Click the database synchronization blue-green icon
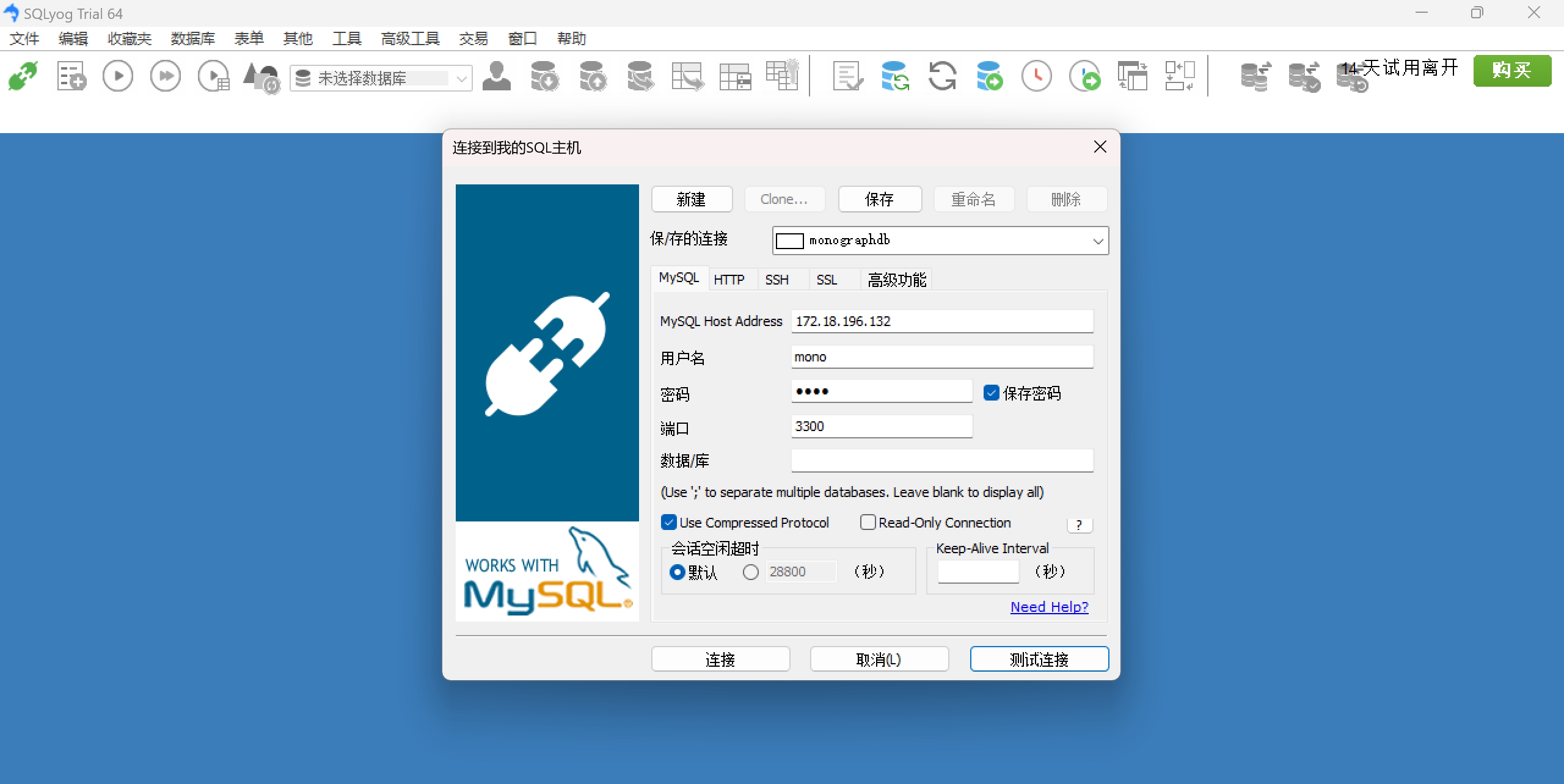The height and width of the screenshot is (784, 1564). pyautogui.click(x=895, y=77)
